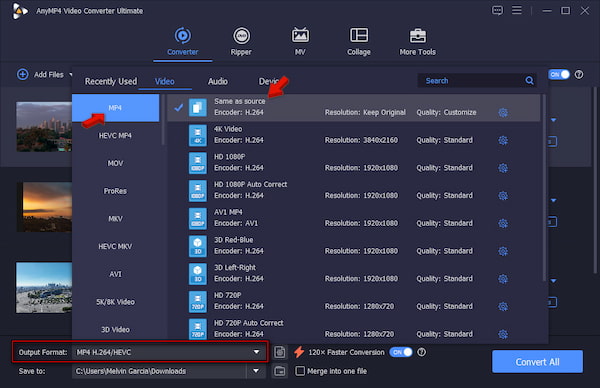Open the output folder icon
The height and width of the screenshot is (388, 600).
coord(280,371)
